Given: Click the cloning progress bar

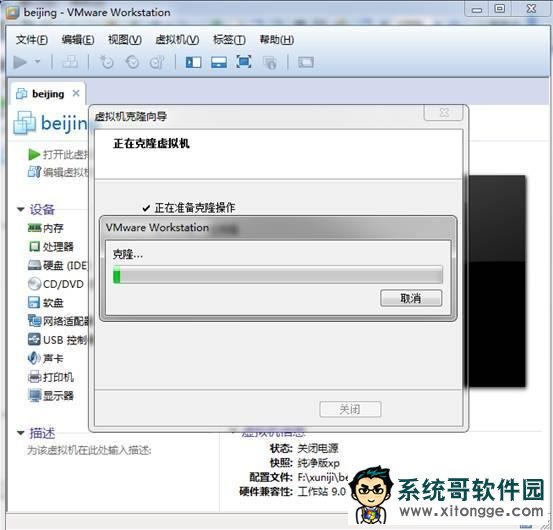Looking at the screenshot, I should [278, 275].
